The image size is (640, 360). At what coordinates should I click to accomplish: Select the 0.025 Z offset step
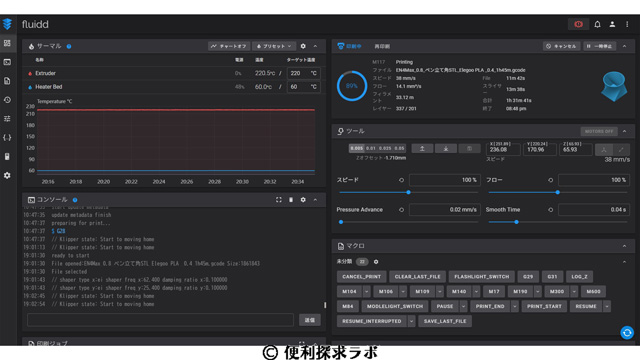[385, 148]
